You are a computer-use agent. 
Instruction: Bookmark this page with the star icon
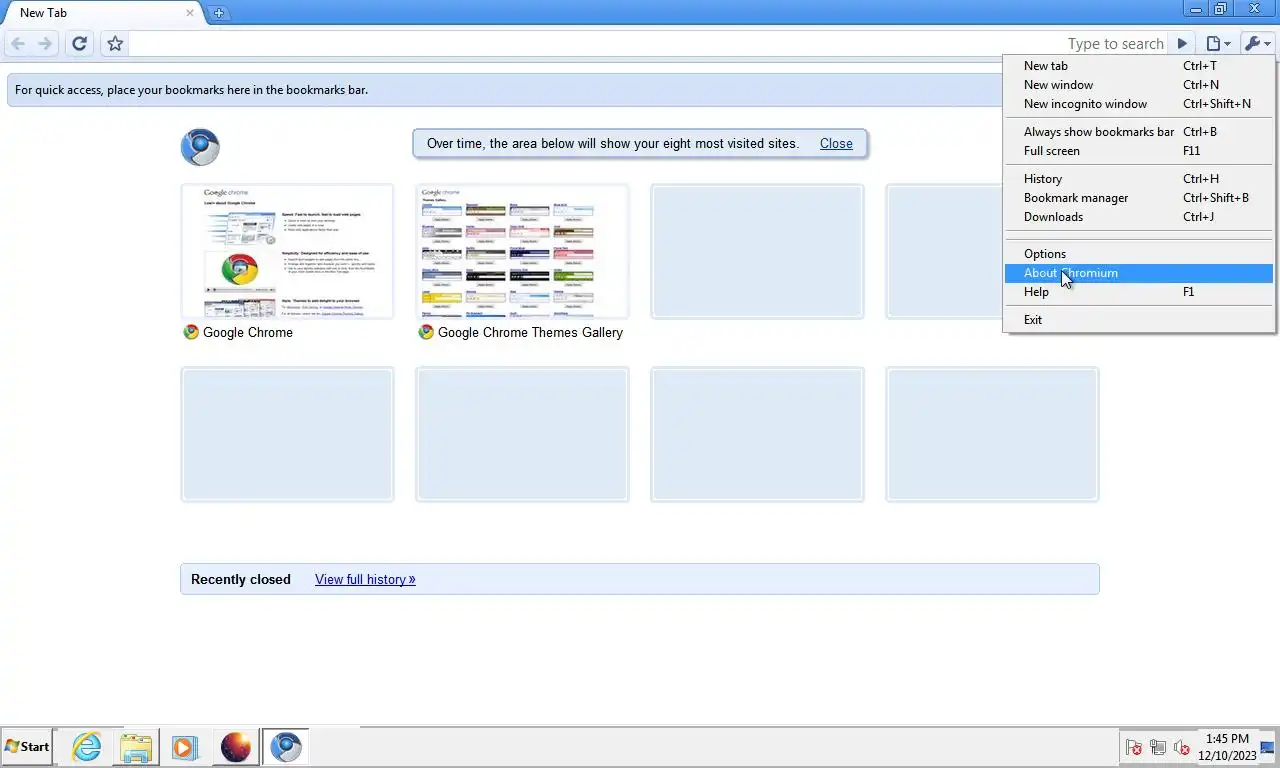point(115,44)
